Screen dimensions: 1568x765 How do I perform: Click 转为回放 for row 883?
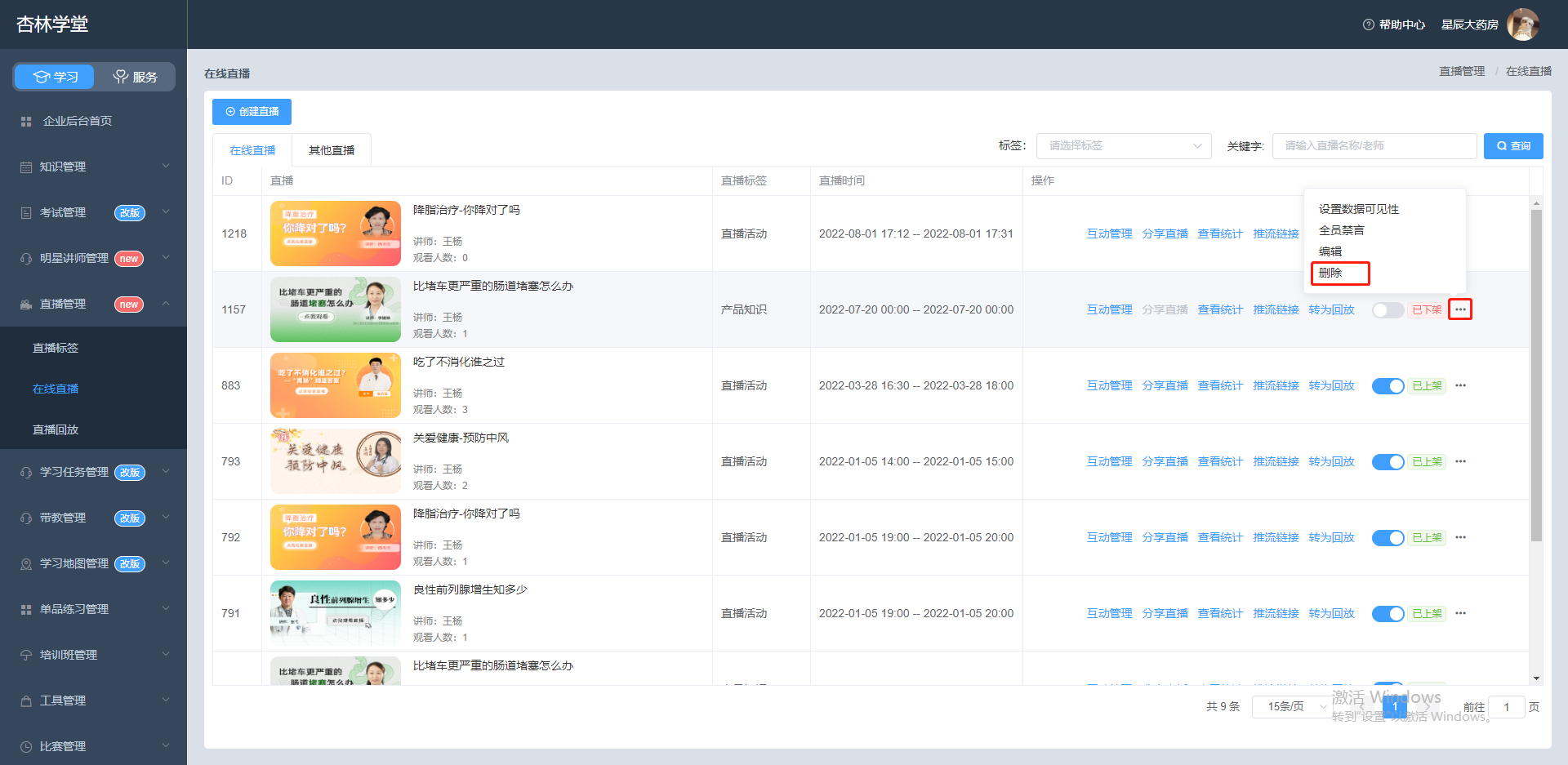coord(1331,385)
